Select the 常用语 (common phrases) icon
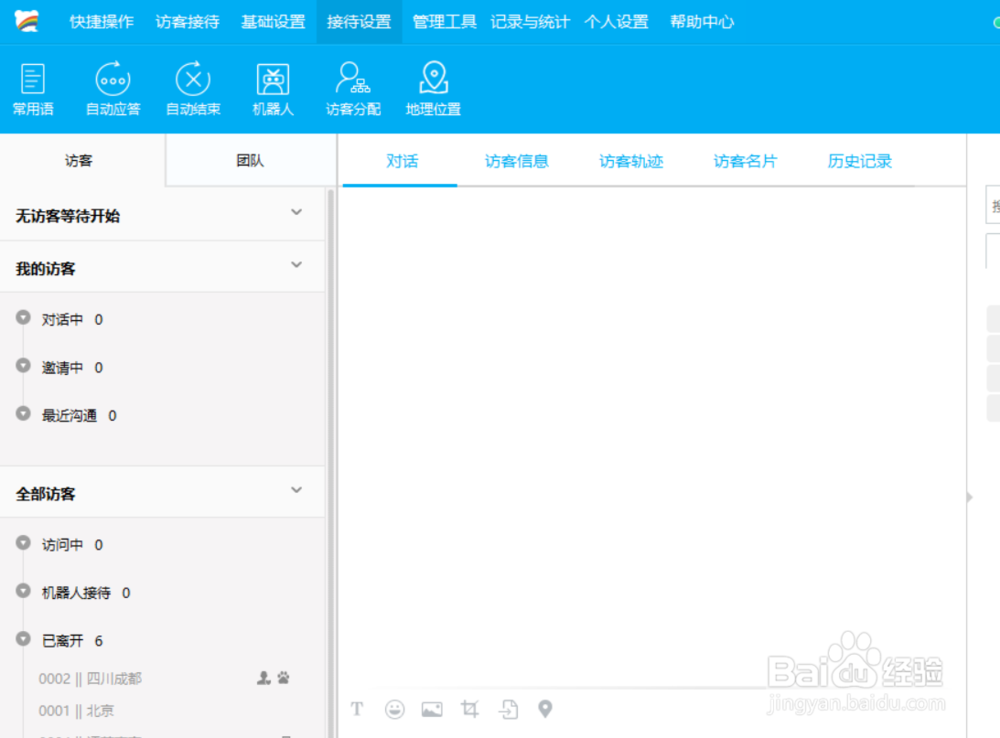The width and height of the screenshot is (1000, 738). pyautogui.click(x=33, y=88)
